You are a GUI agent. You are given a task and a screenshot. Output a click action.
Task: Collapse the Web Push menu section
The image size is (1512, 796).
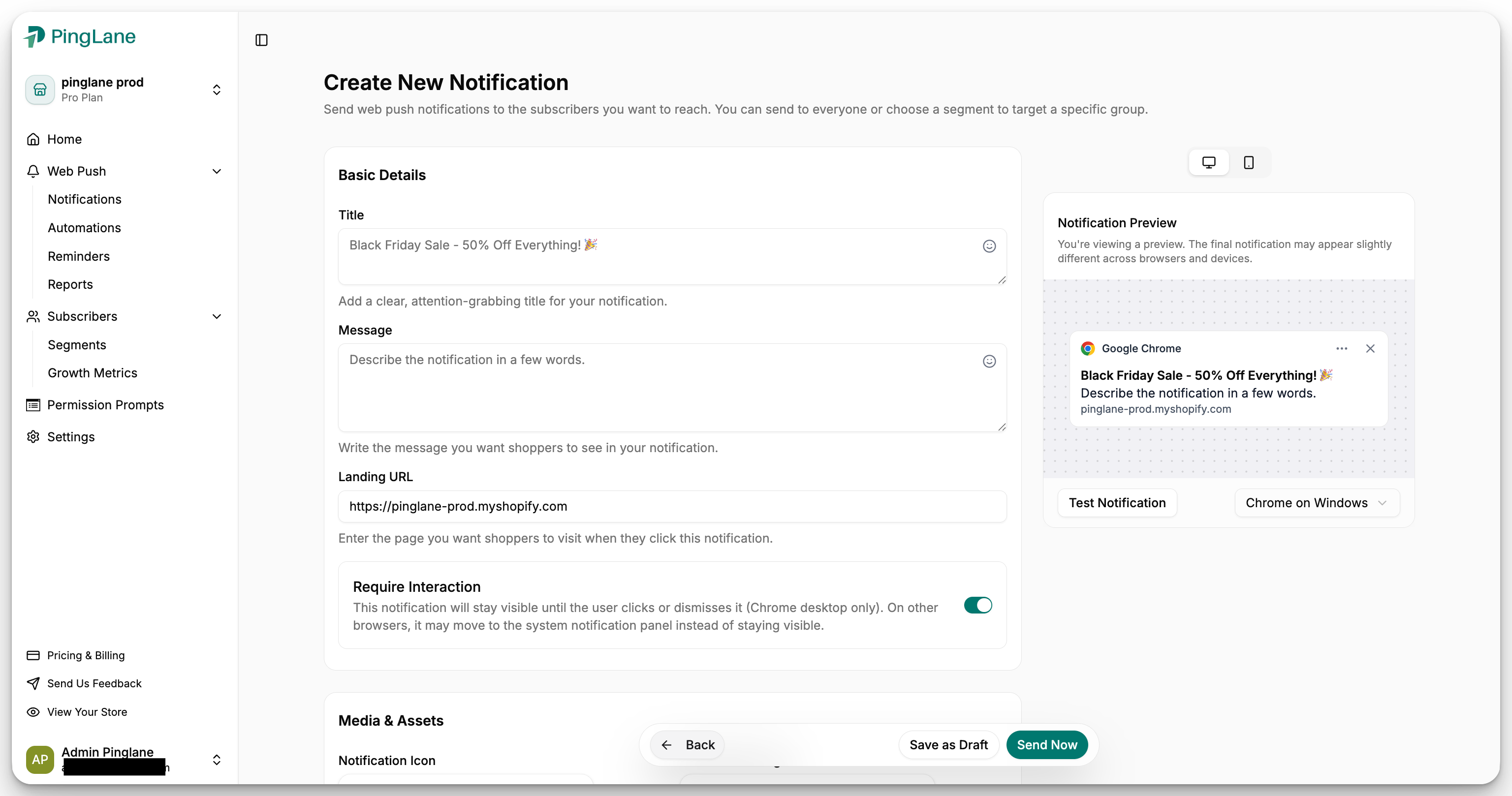pyautogui.click(x=217, y=171)
